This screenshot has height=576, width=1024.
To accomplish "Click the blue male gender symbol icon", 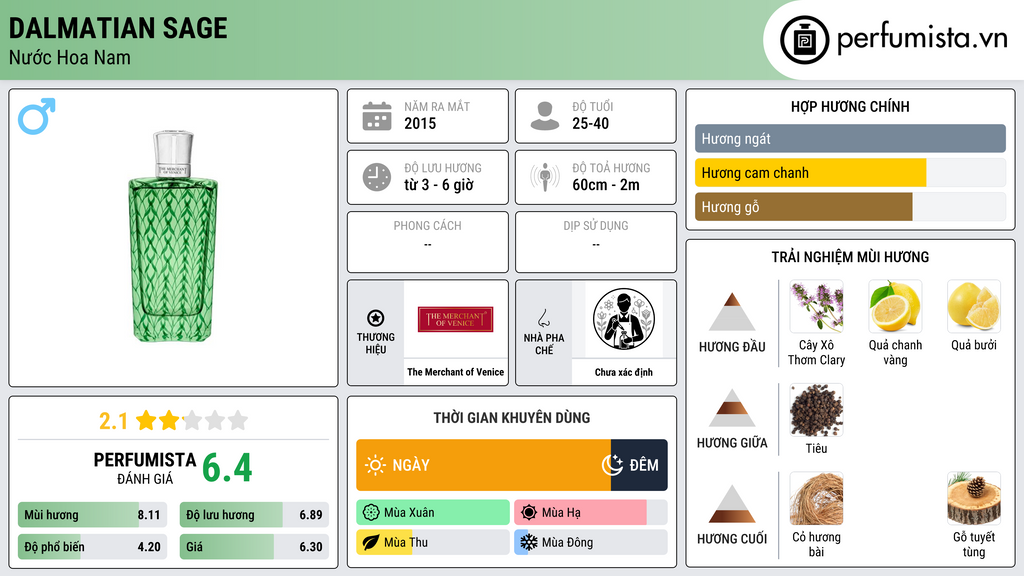I will click(37, 116).
